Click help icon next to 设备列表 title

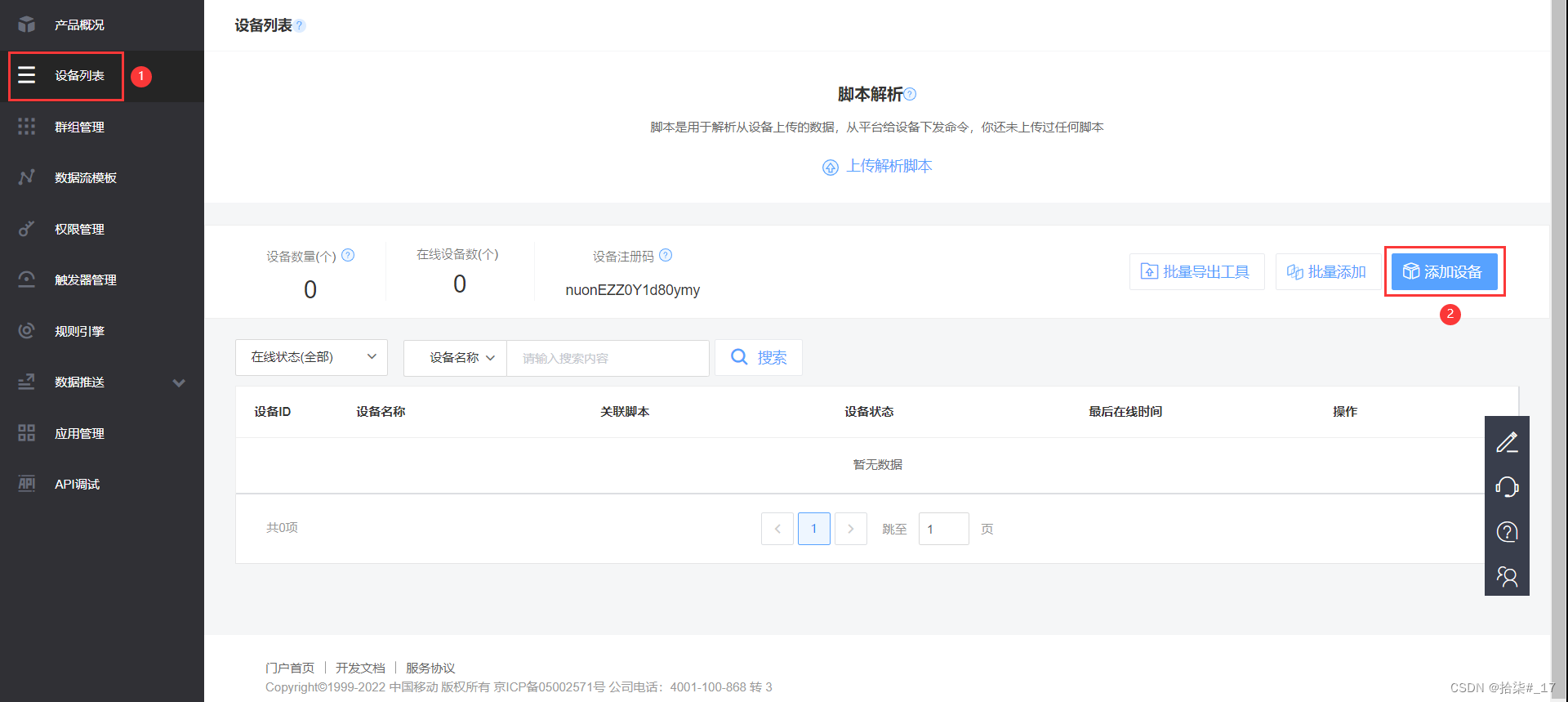pos(300,25)
